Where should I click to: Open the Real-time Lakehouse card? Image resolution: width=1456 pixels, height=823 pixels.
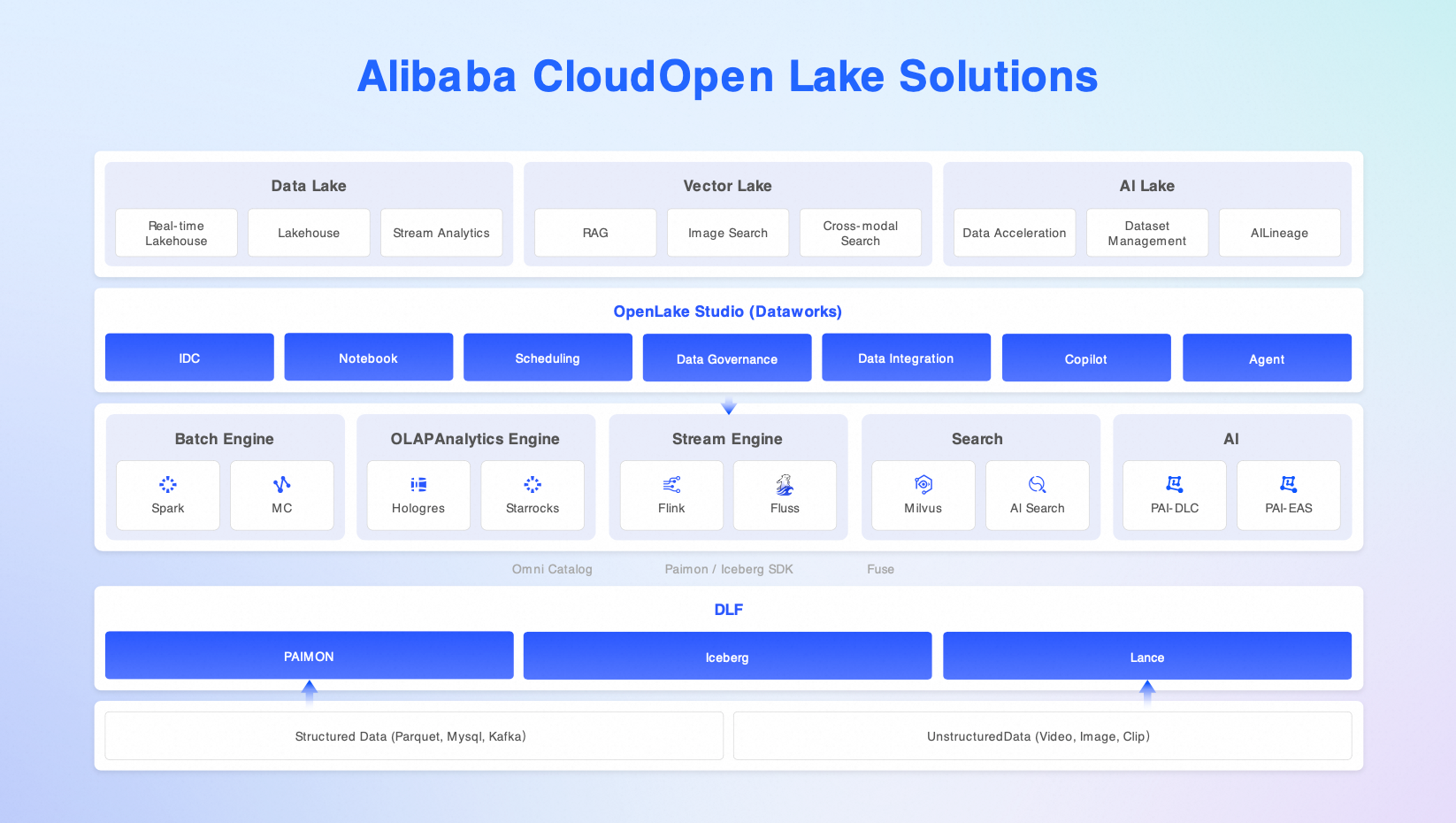[176, 233]
